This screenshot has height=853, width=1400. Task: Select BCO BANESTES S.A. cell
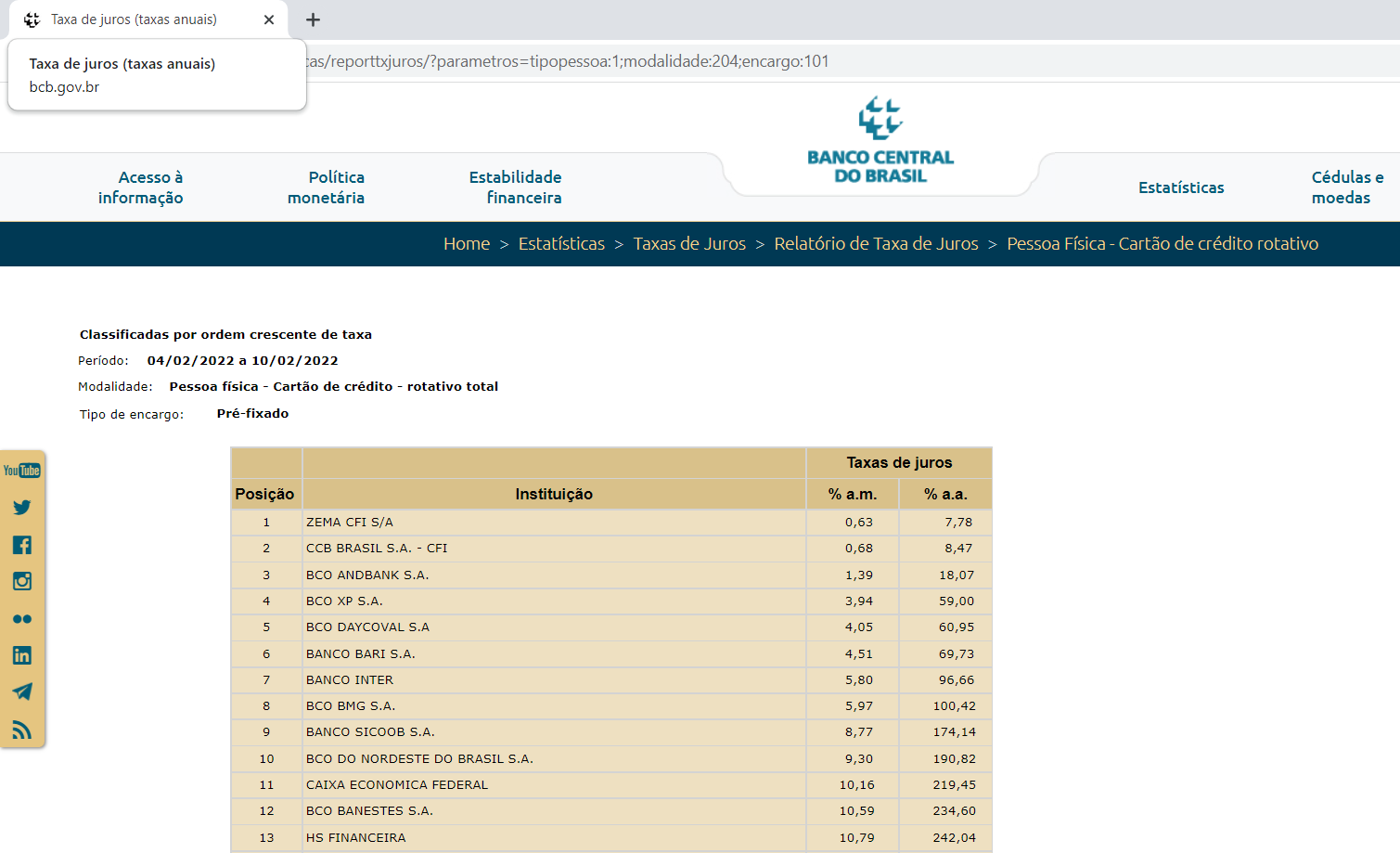coord(554,811)
